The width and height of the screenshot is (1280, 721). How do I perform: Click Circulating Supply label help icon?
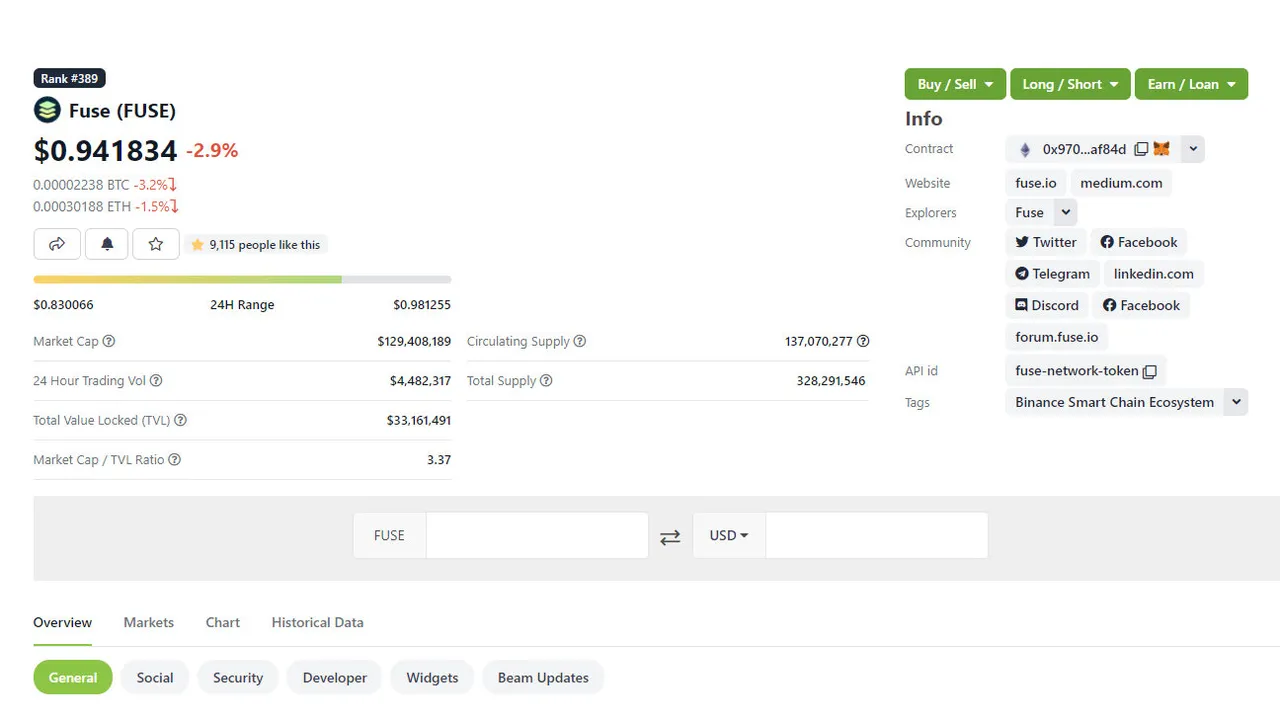tap(580, 341)
